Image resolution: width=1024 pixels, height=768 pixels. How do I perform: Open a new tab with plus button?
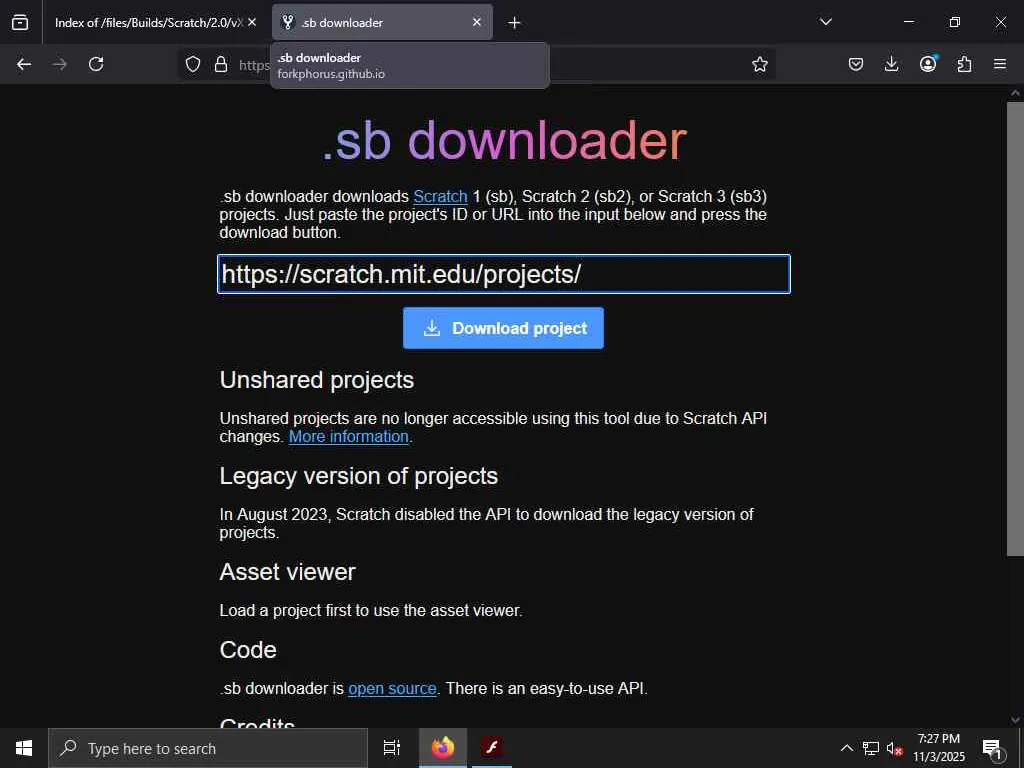click(514, 23)
